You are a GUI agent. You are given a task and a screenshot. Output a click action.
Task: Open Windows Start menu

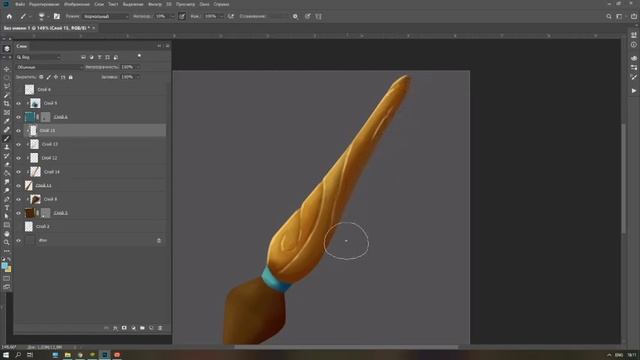pyautogui.click(x=6, y=355)
